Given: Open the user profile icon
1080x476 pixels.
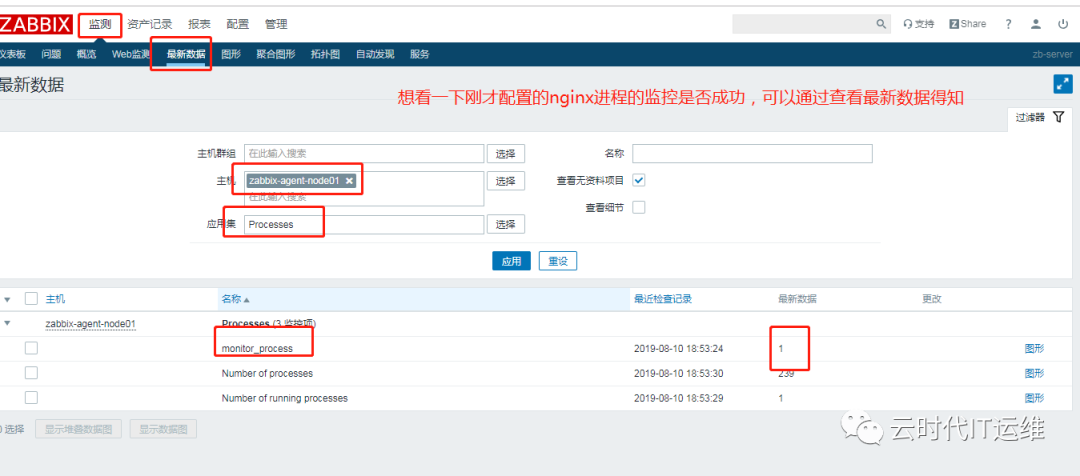Looking at the screenshot, I should tap(1036, 24).
